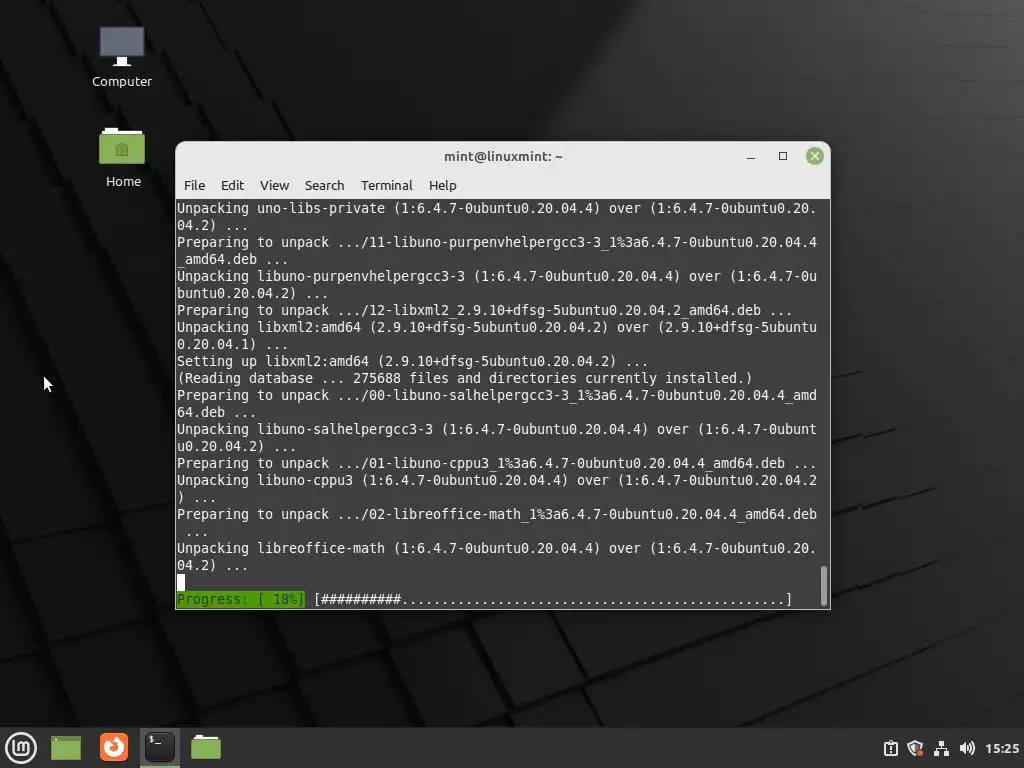This screenshot has height=768, width=1024.
Task: Click the show desktop icon in the taskbar
Action: (x=66, y=748)
